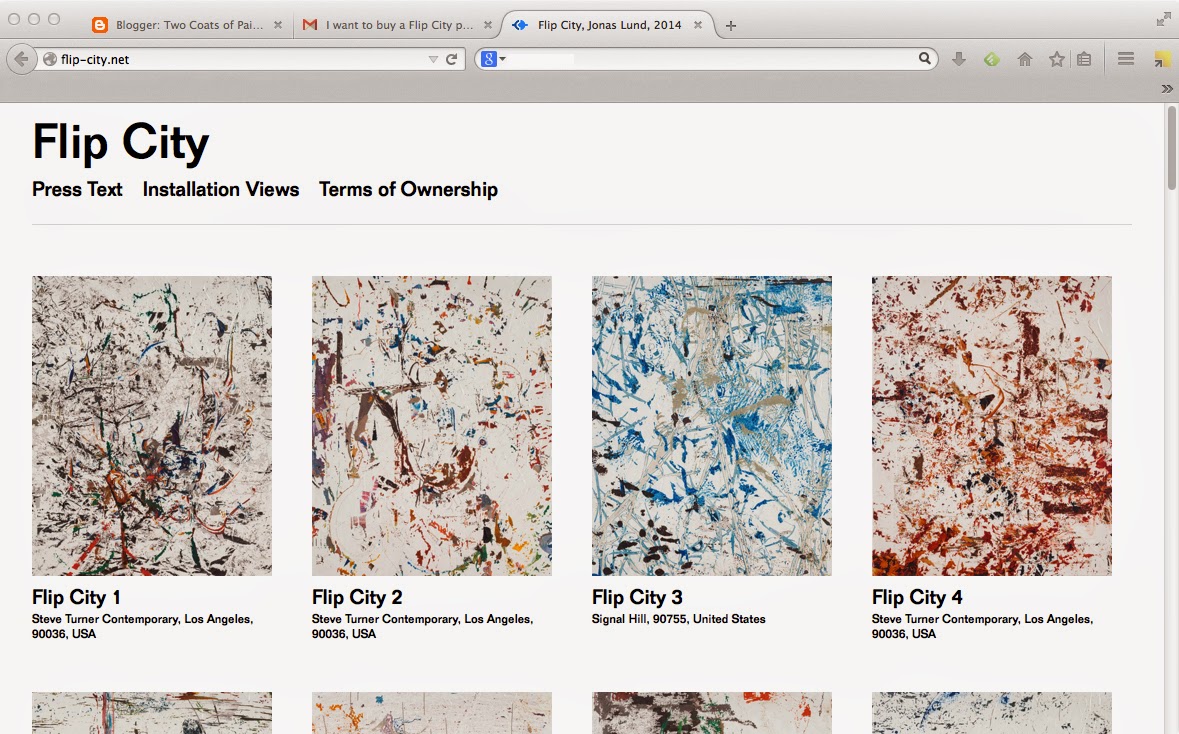Viewport: 1179px width, 734px height.
Task: Click the browser Back arrow button
Action: (x=21, y=60)
